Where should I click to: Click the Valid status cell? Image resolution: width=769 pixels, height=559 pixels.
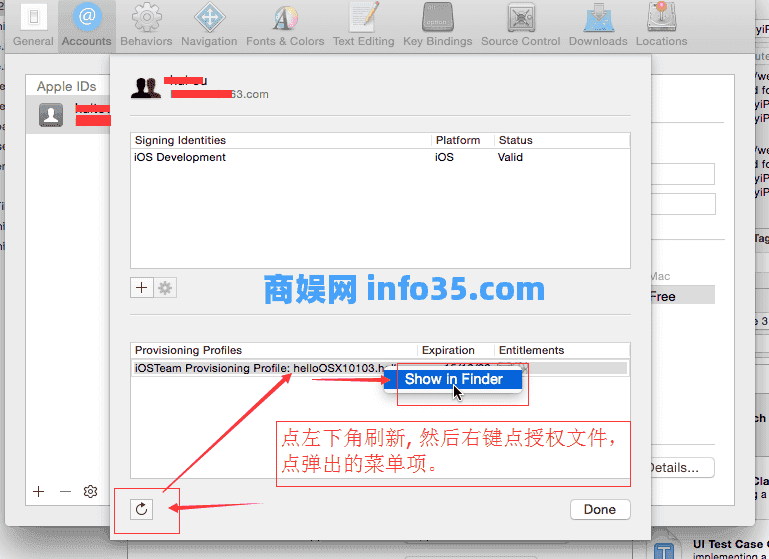click(510, 157)
